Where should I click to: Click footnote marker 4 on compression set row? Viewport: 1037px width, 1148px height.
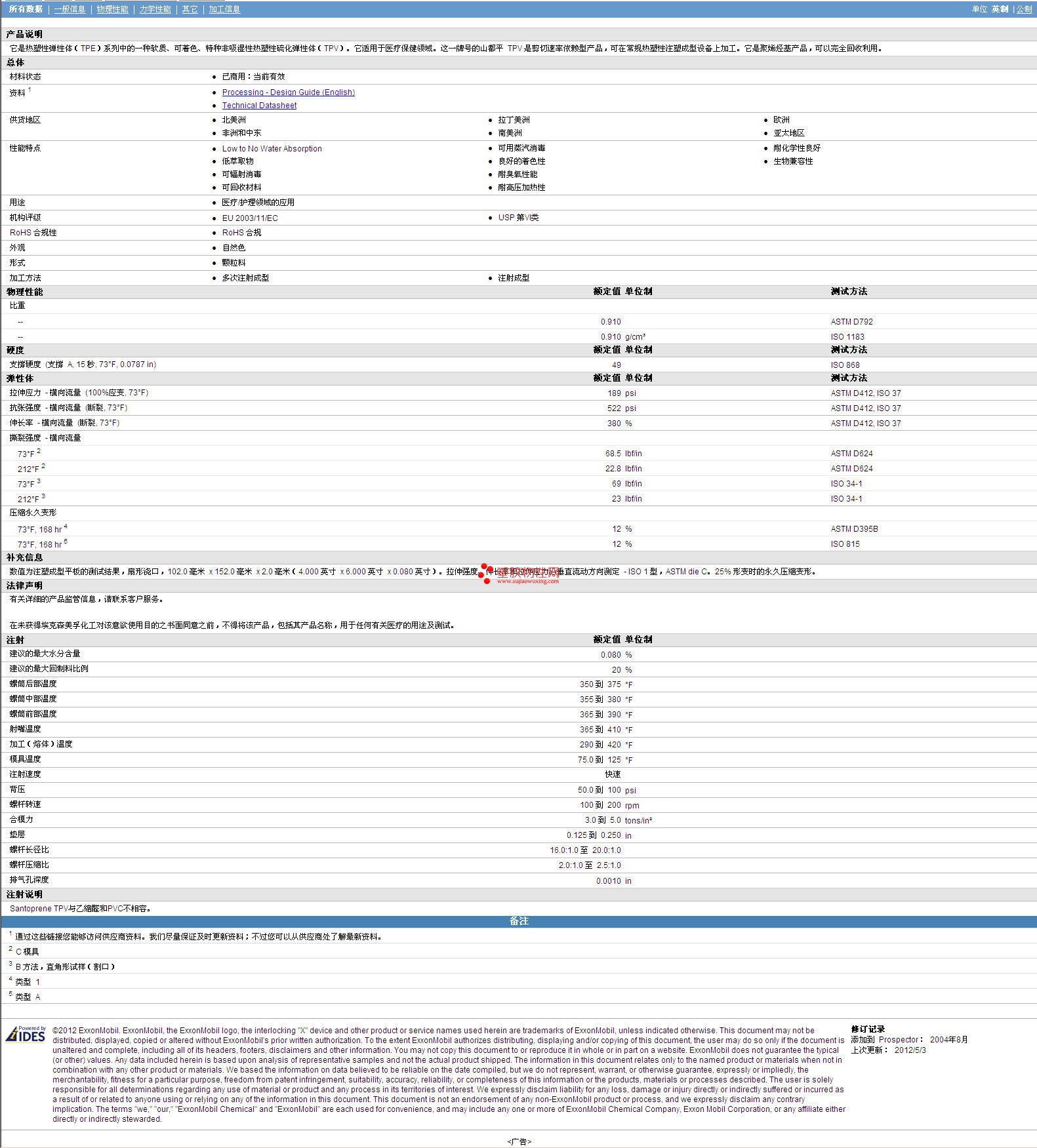coord(66,526)
